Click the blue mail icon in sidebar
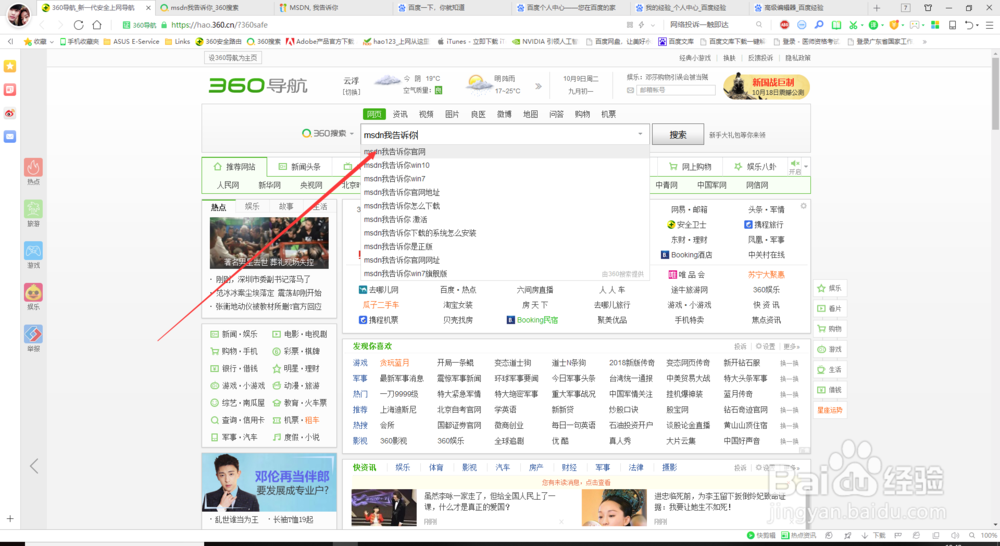Image resolution: width=1000 pixels, height=546 pixels. [x=10, y=136]
